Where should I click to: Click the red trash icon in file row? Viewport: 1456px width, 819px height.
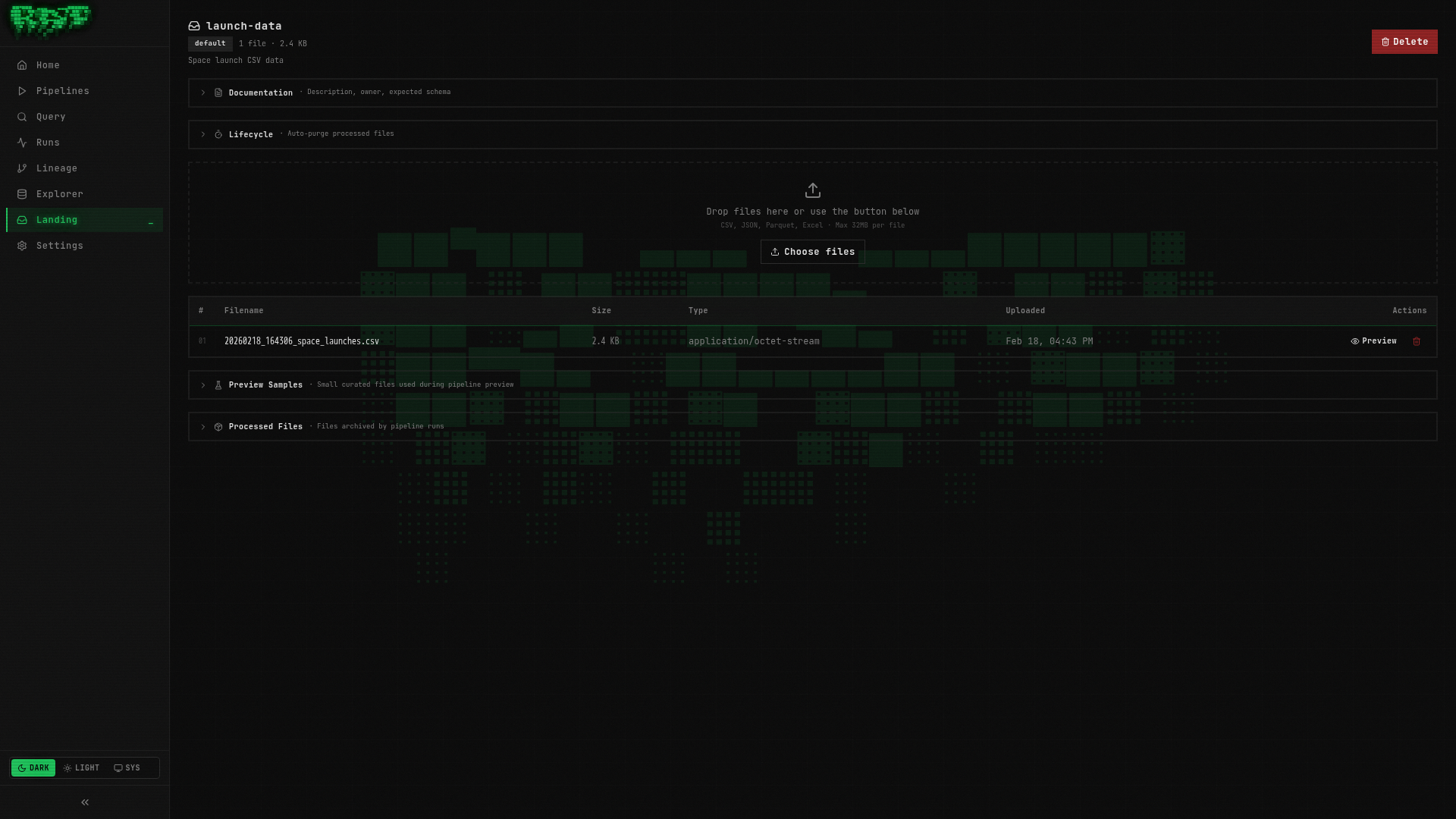1416,341
